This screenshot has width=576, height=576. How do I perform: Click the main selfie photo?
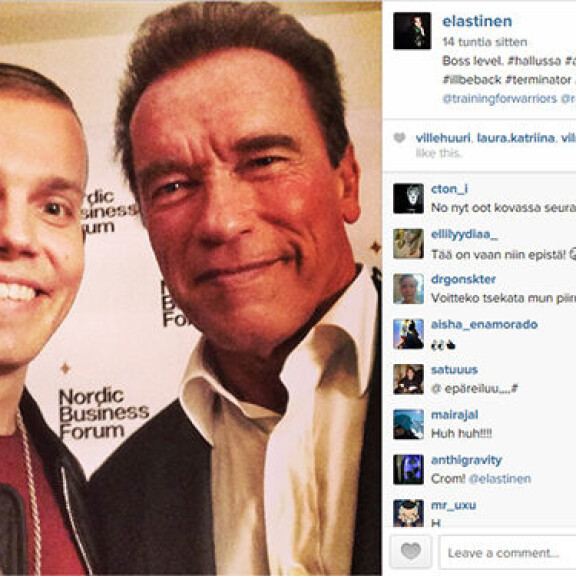[191, 288]
